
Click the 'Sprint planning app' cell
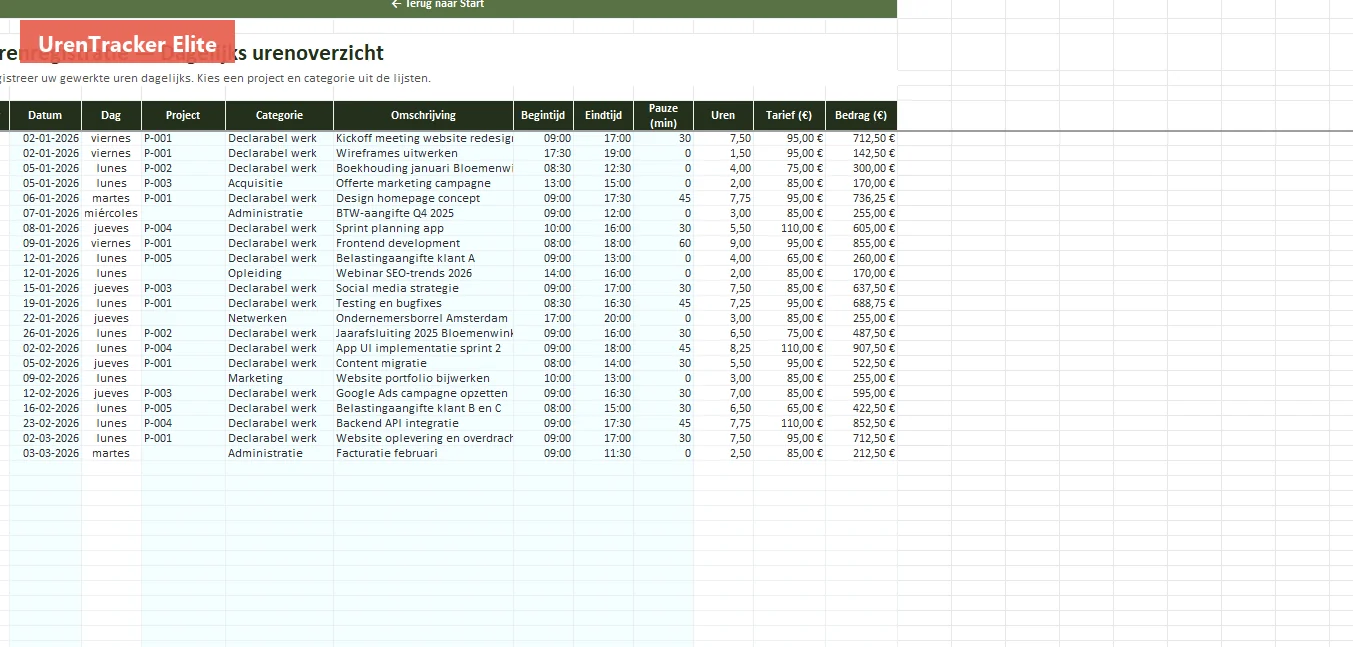pyautogui.click(x=423, y=228)
